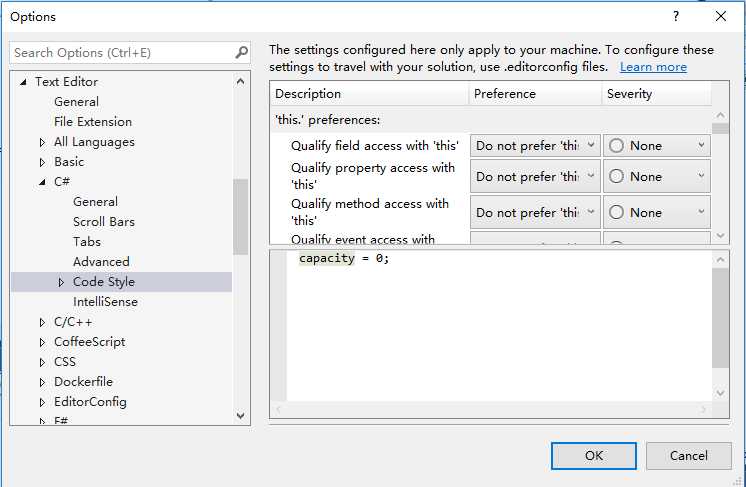Expand the CoffeeScript node
This screenshot has height=487, width=746.
[x=42, y=342]
